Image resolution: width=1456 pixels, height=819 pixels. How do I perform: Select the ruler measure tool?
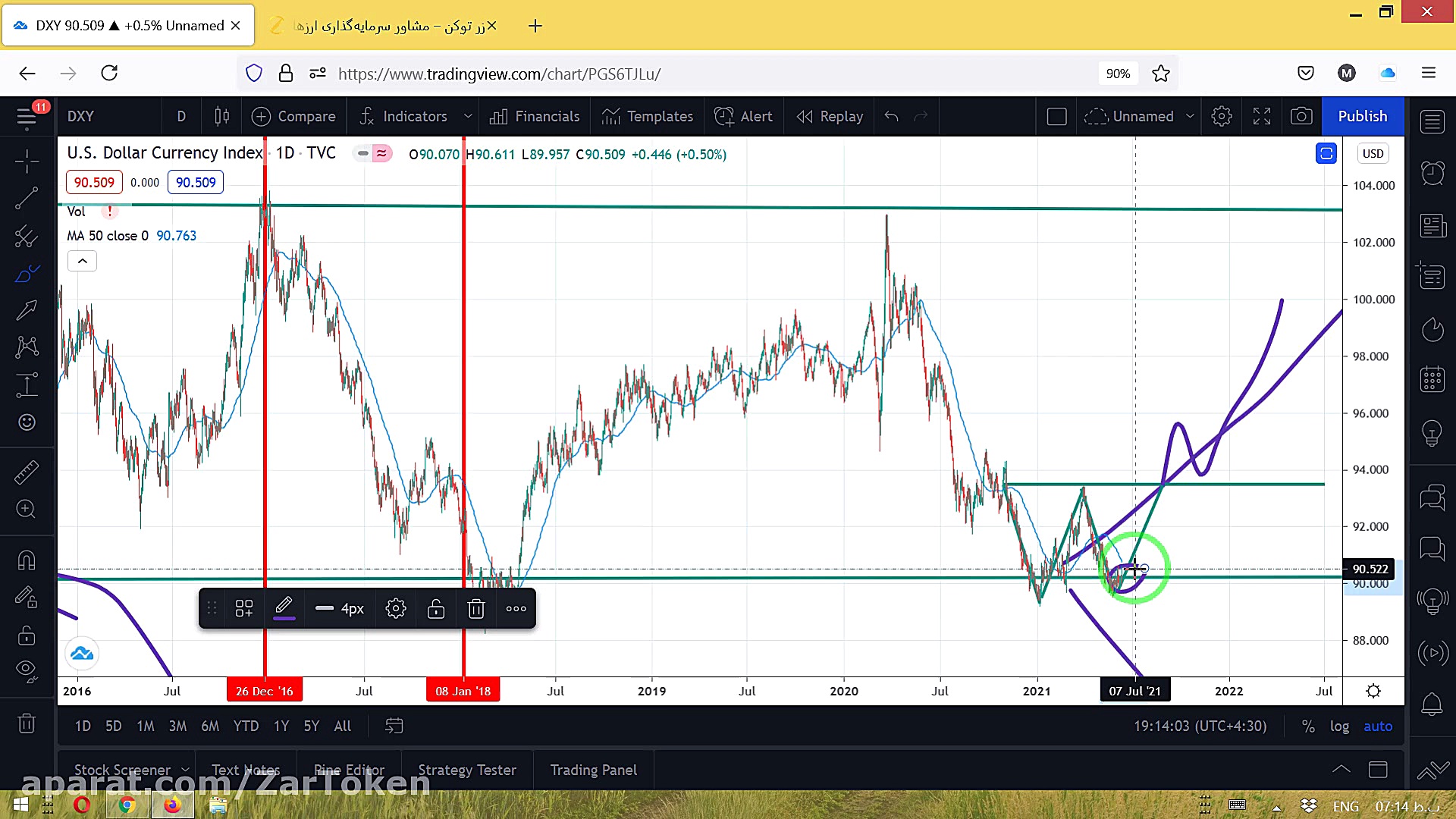[27, 472]
